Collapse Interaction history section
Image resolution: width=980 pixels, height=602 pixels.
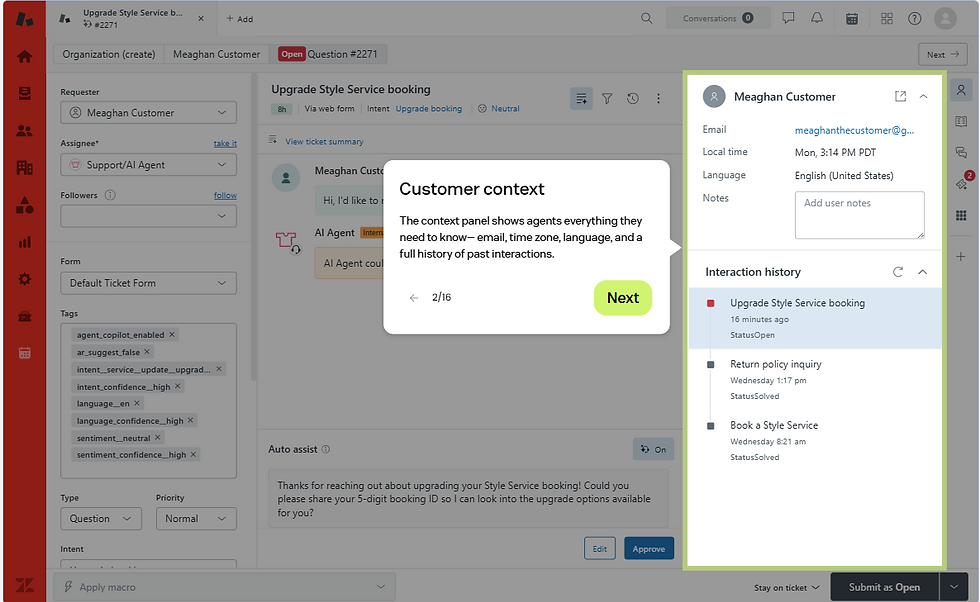click(922, 272)
